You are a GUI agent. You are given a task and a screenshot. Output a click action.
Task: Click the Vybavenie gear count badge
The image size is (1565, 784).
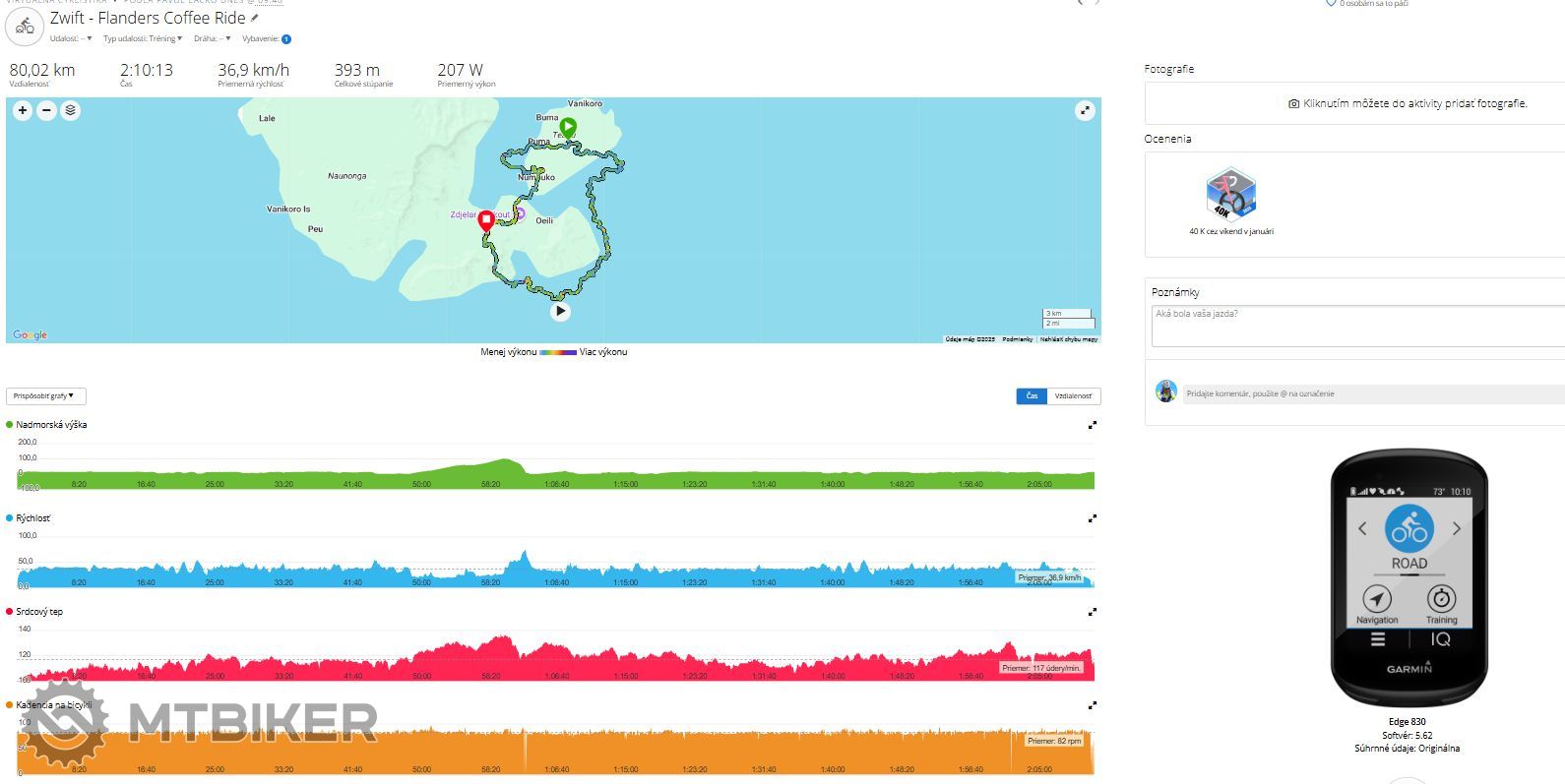click(286, 39)
